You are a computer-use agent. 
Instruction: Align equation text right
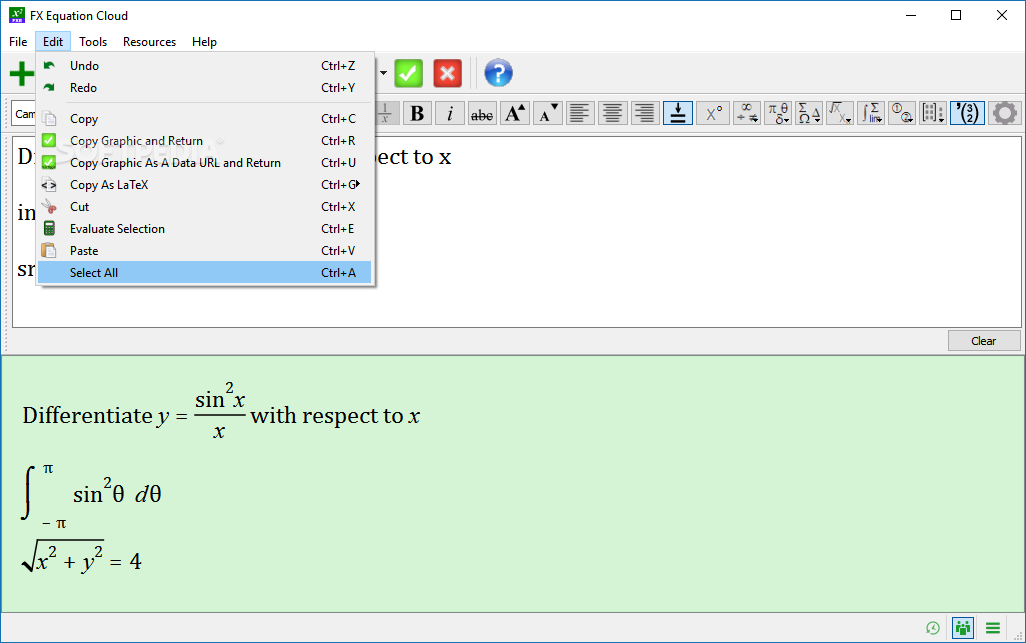(645, 113)
